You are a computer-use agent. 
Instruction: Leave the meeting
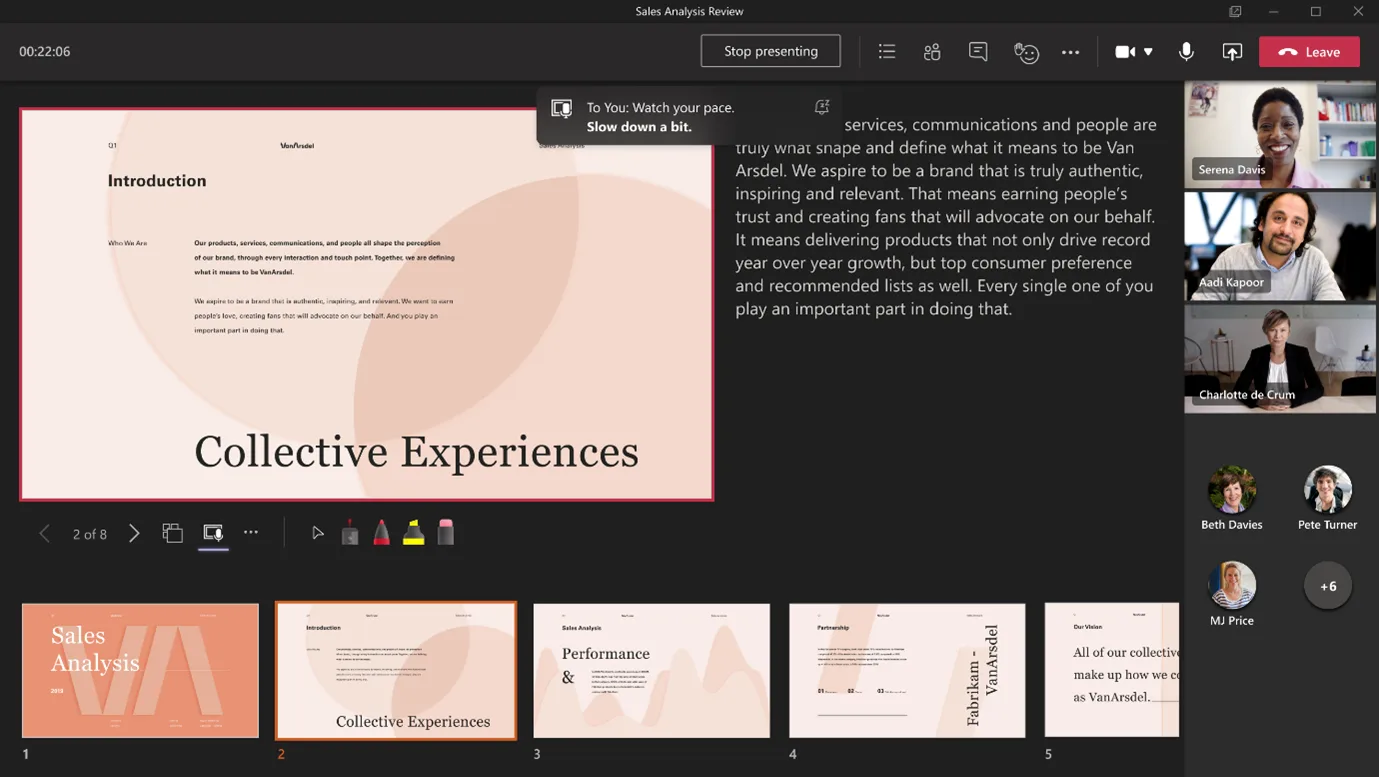coord(1308,51)
